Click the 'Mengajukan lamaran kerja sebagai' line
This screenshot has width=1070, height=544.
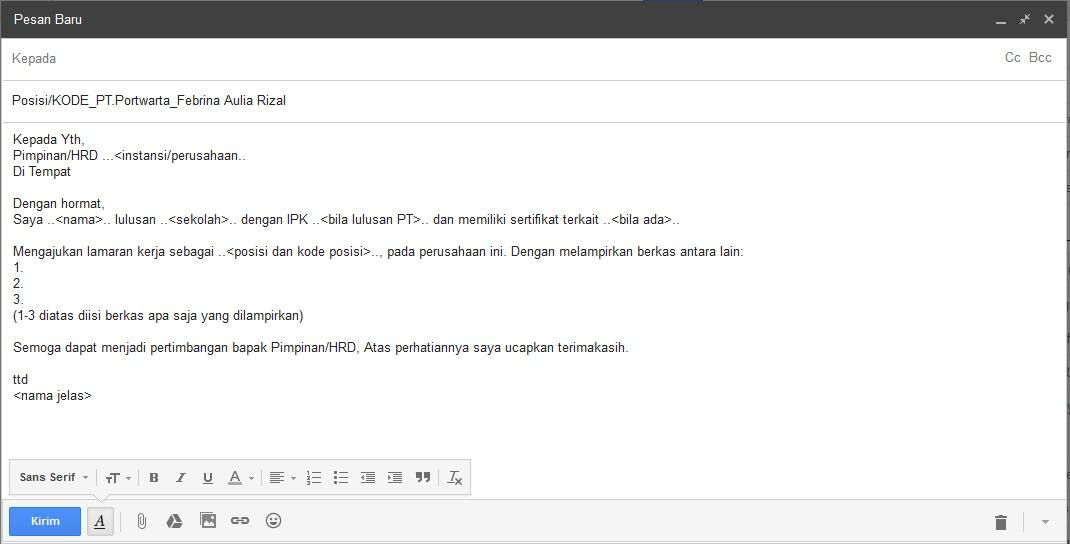pyautogui.click(x=378, y=252)
